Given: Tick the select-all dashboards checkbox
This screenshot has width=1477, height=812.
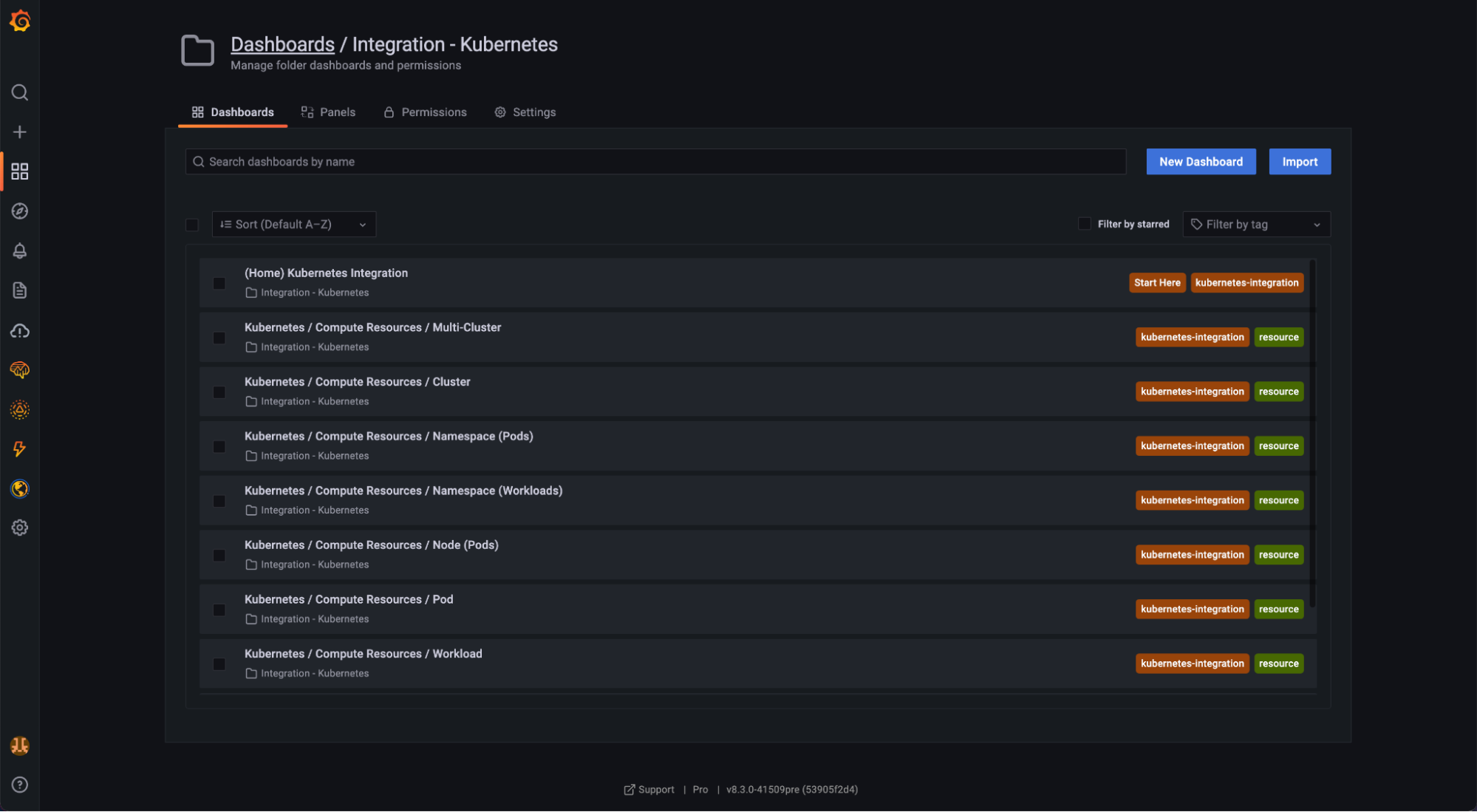Looking at the screenshot, I should (x=192, y=225).
